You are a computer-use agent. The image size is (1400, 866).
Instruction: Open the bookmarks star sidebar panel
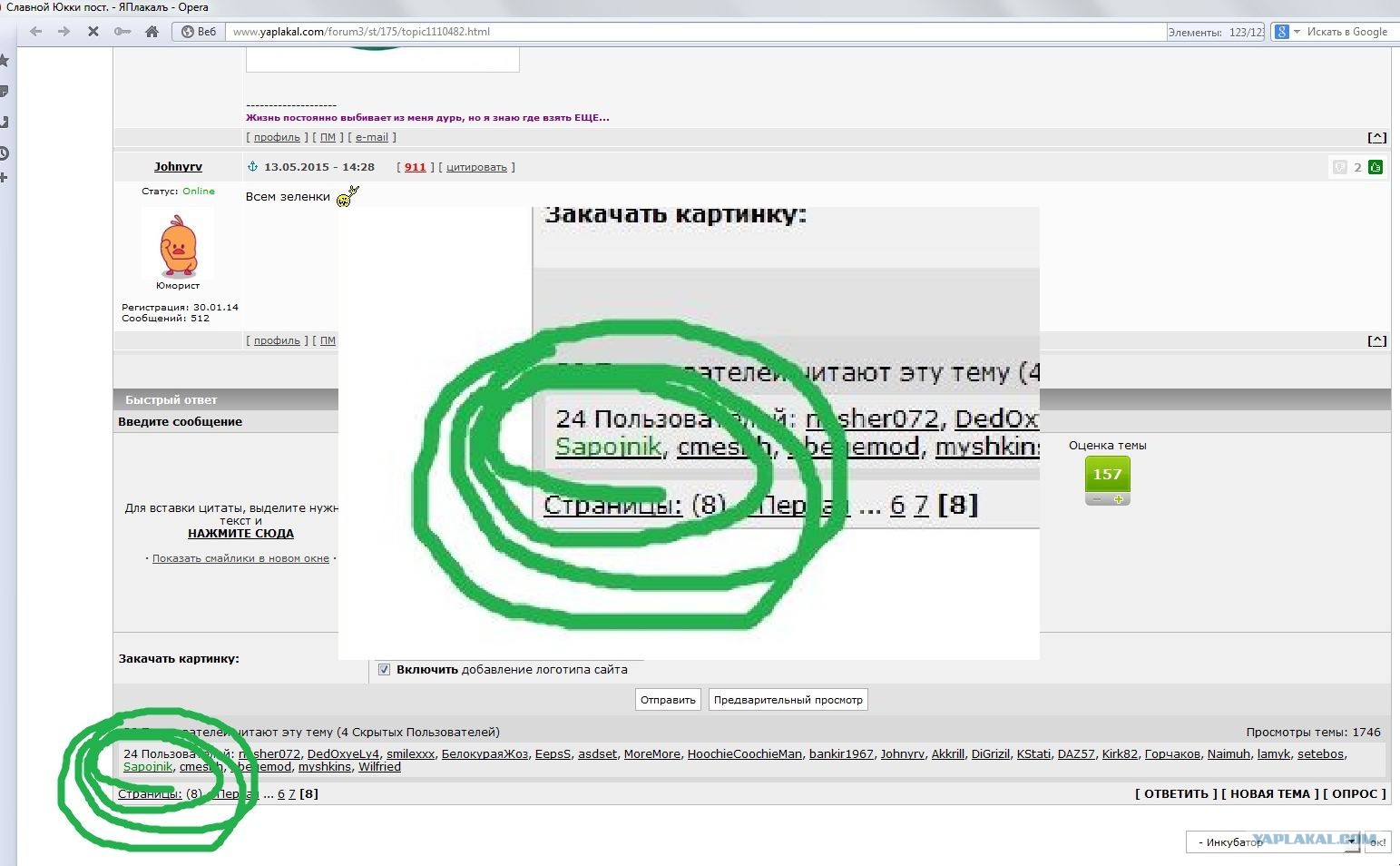click(x=5, y=61)
